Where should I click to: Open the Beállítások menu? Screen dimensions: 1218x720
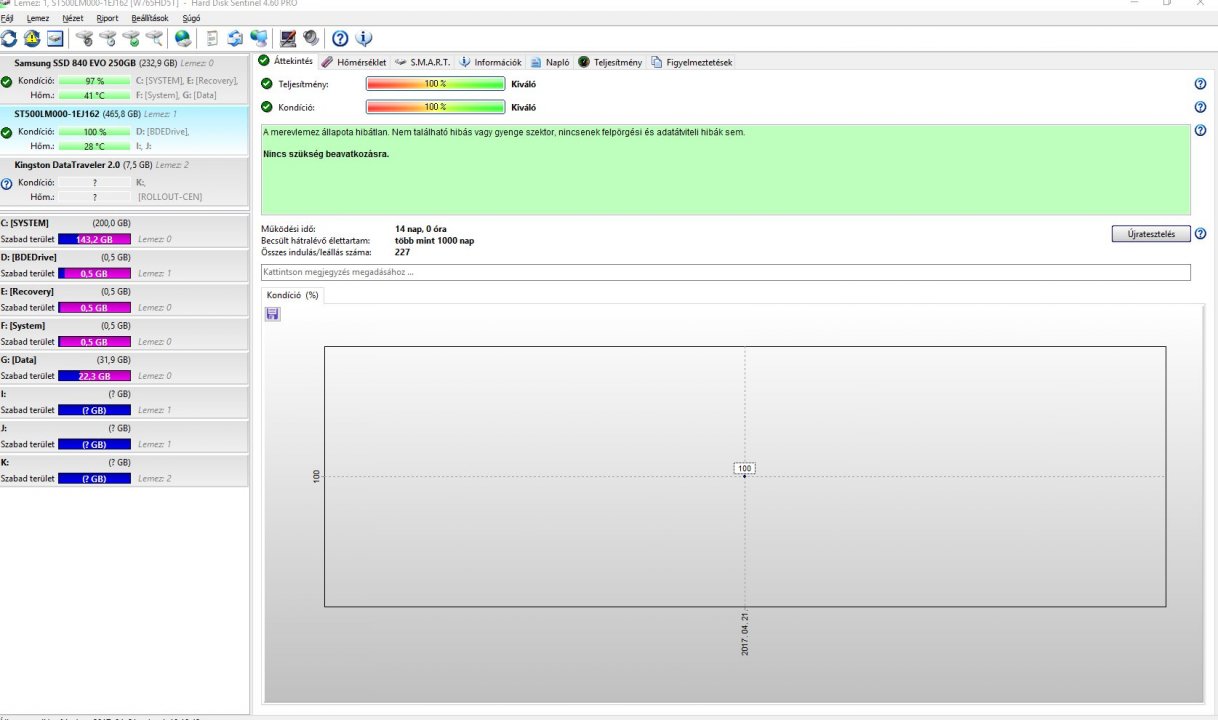point(151,18)
